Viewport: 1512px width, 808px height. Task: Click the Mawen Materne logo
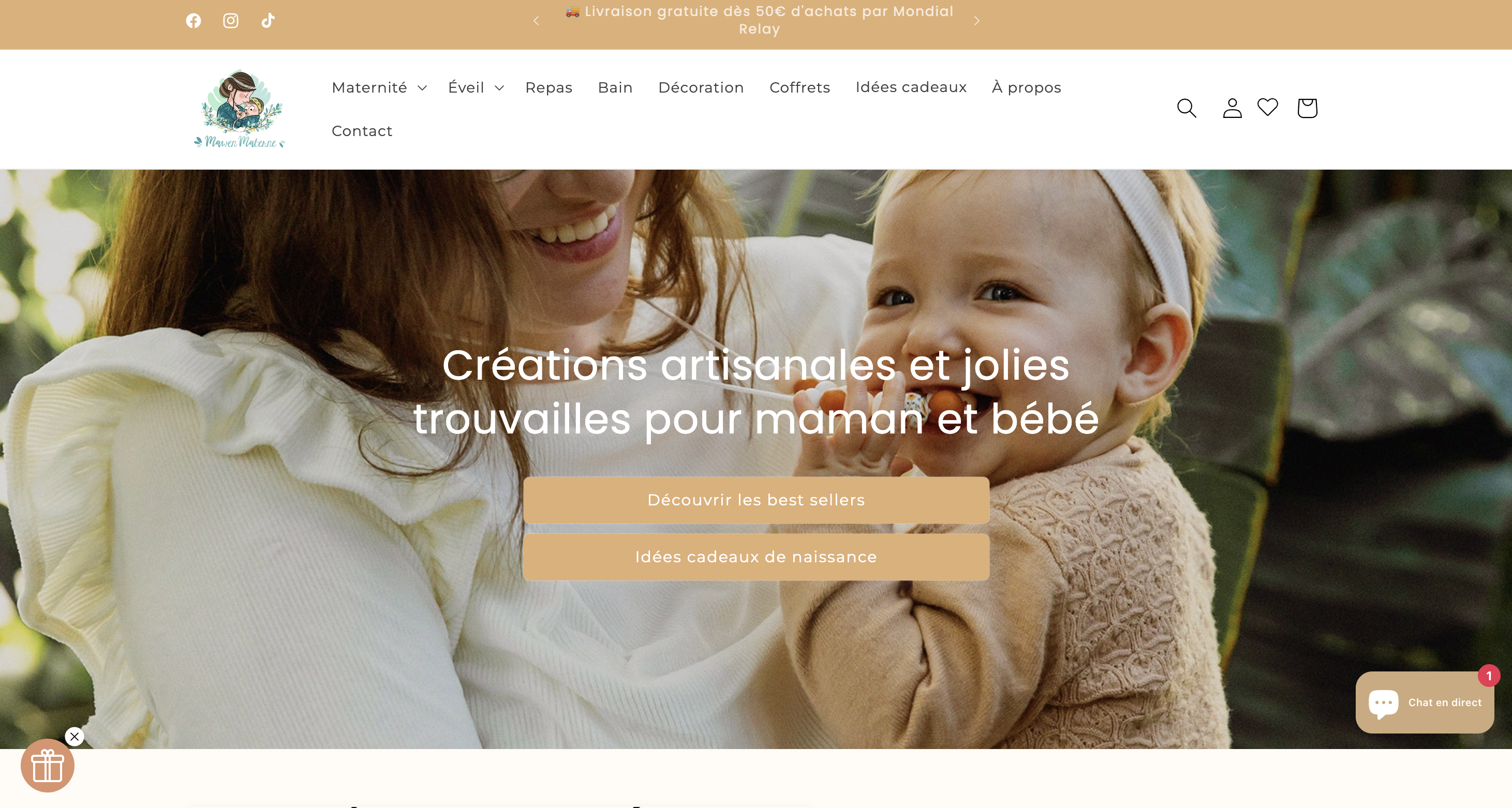240,109
